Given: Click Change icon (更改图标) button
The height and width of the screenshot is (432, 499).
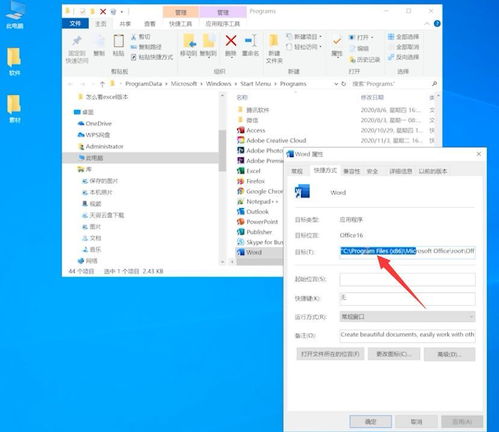Looking at the screenshot, I should pos(394,354).
